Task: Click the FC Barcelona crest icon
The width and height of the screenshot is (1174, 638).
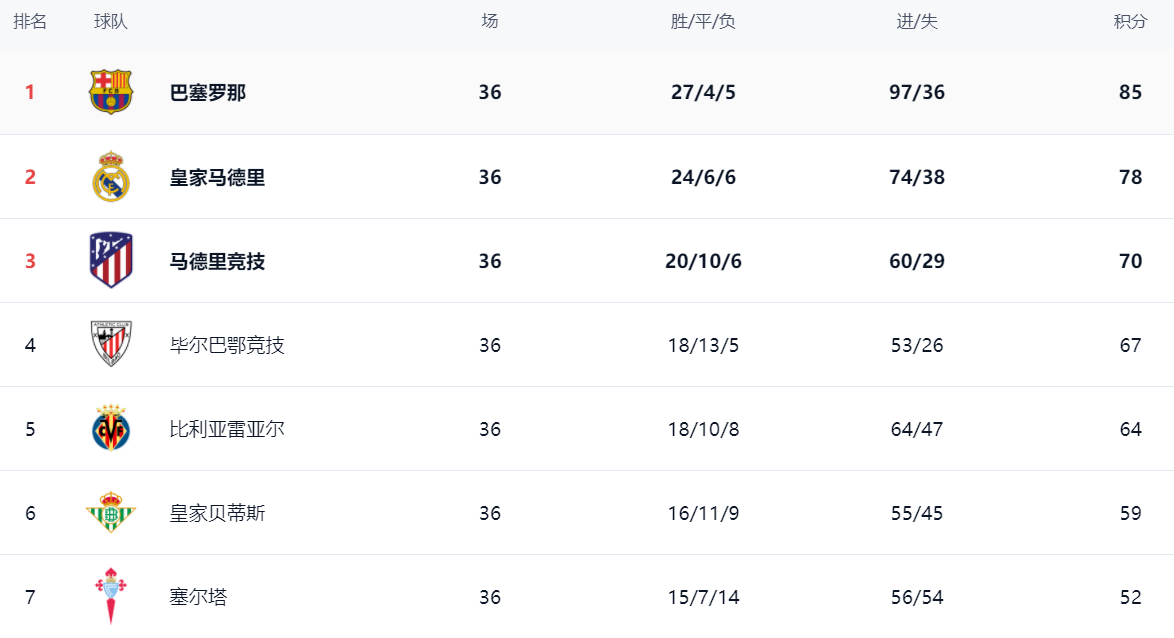Action: [111, 92]
